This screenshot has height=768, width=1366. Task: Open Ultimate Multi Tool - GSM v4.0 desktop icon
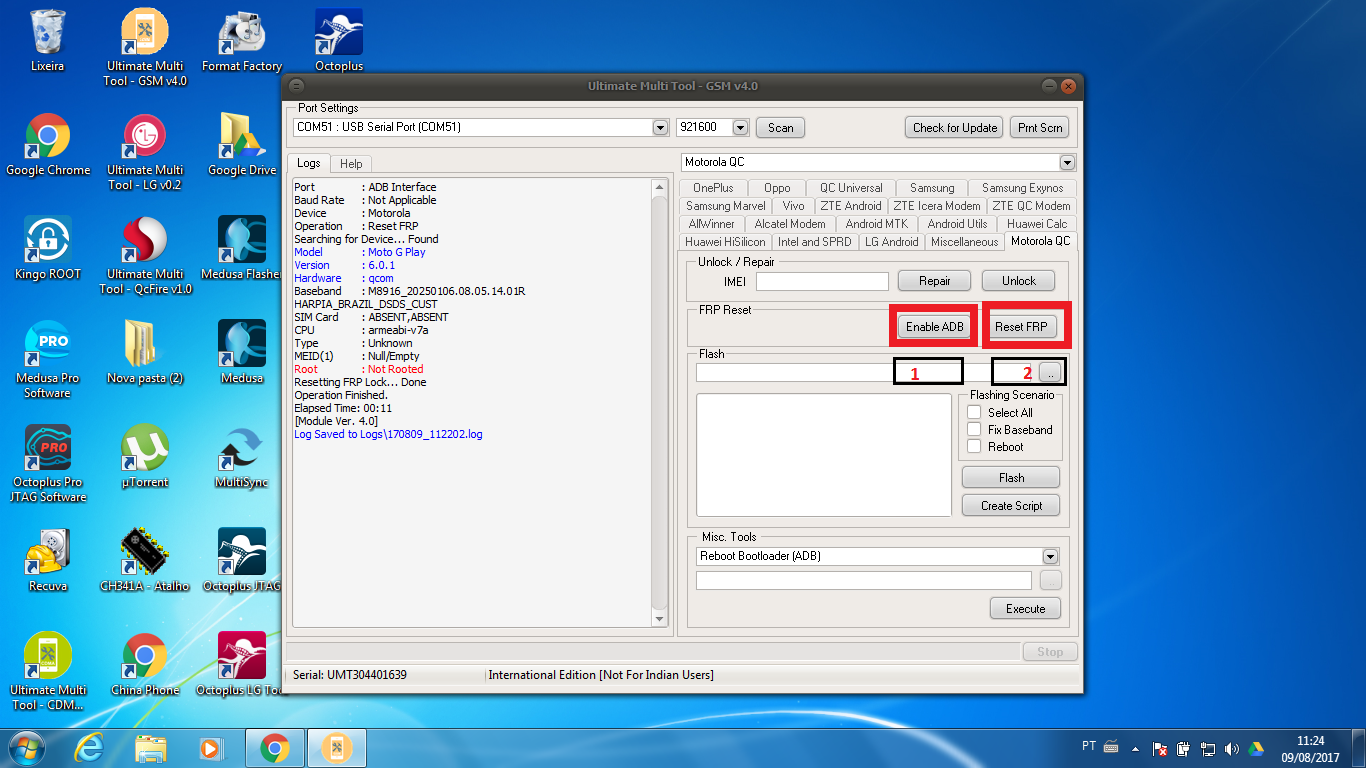click(x=145, y=48)
